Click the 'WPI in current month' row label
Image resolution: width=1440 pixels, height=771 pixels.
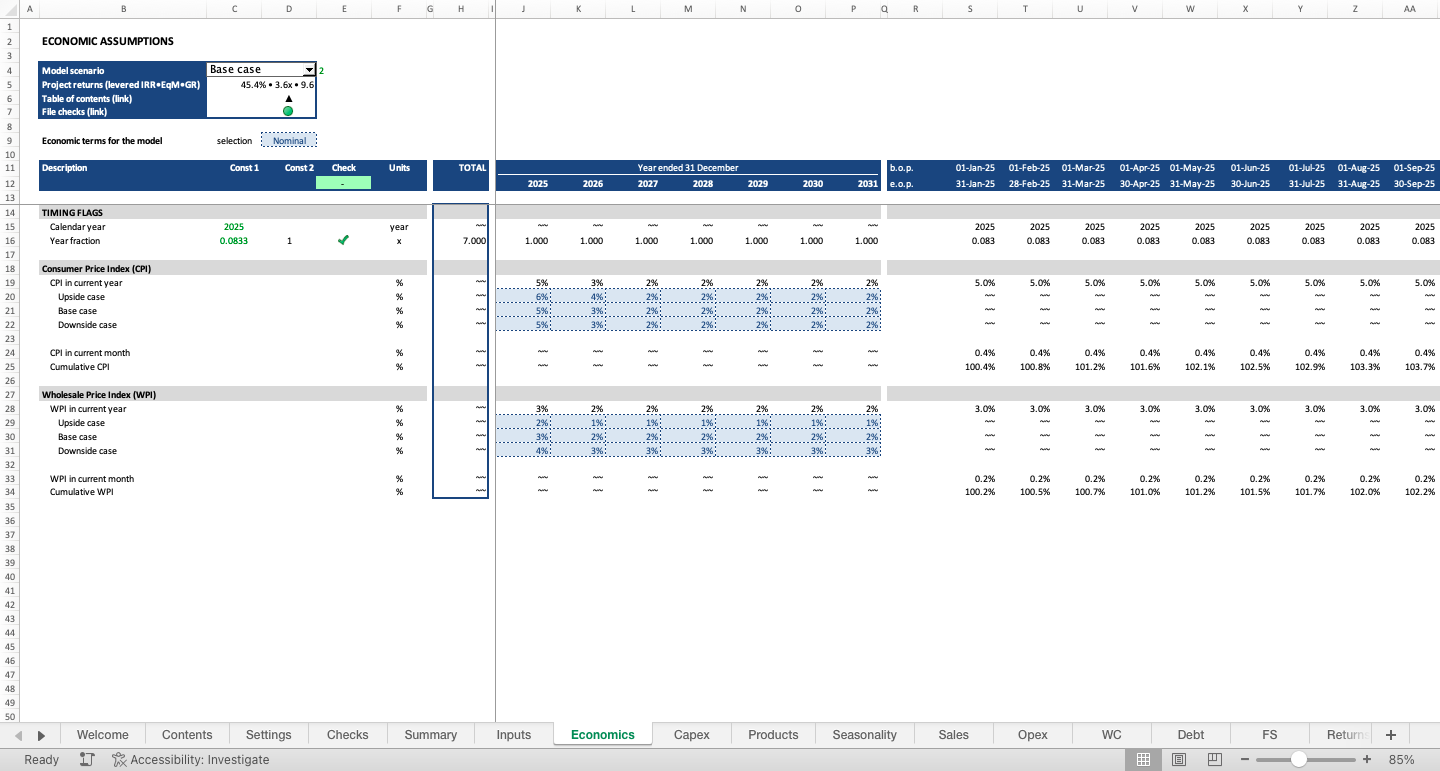coord(92,479)
